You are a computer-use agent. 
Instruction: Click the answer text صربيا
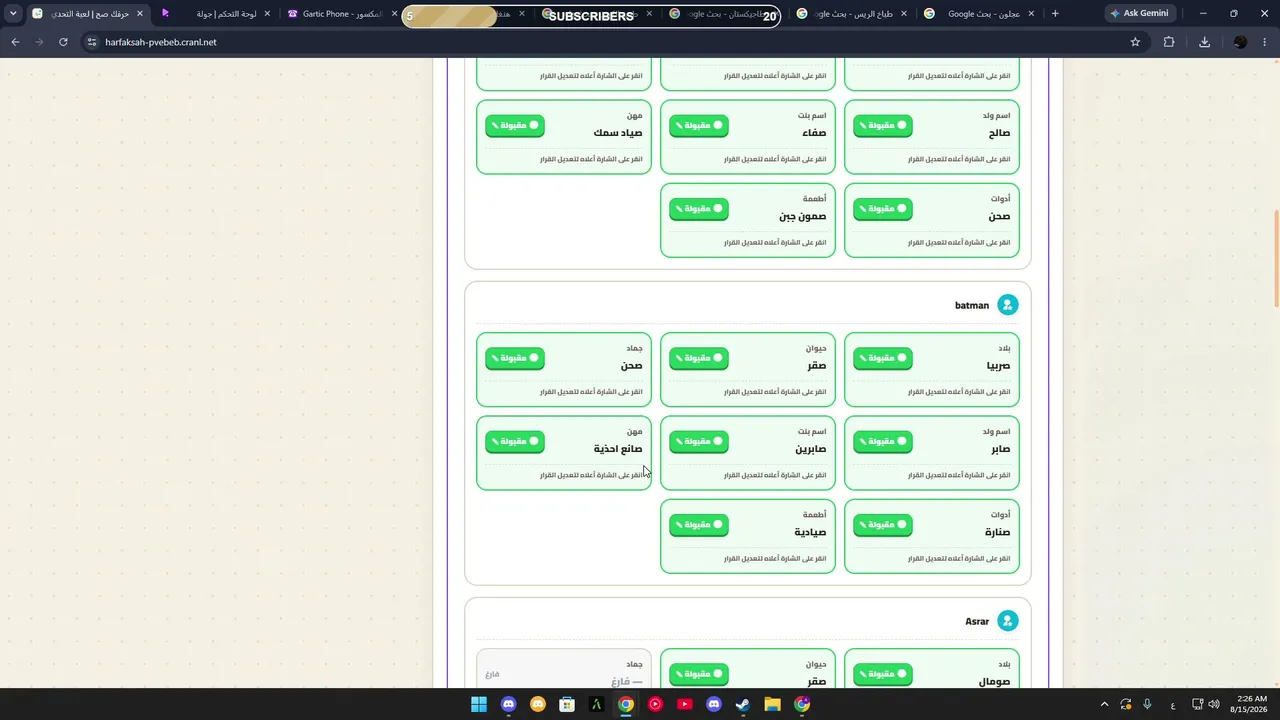click(x=998, y=366)
